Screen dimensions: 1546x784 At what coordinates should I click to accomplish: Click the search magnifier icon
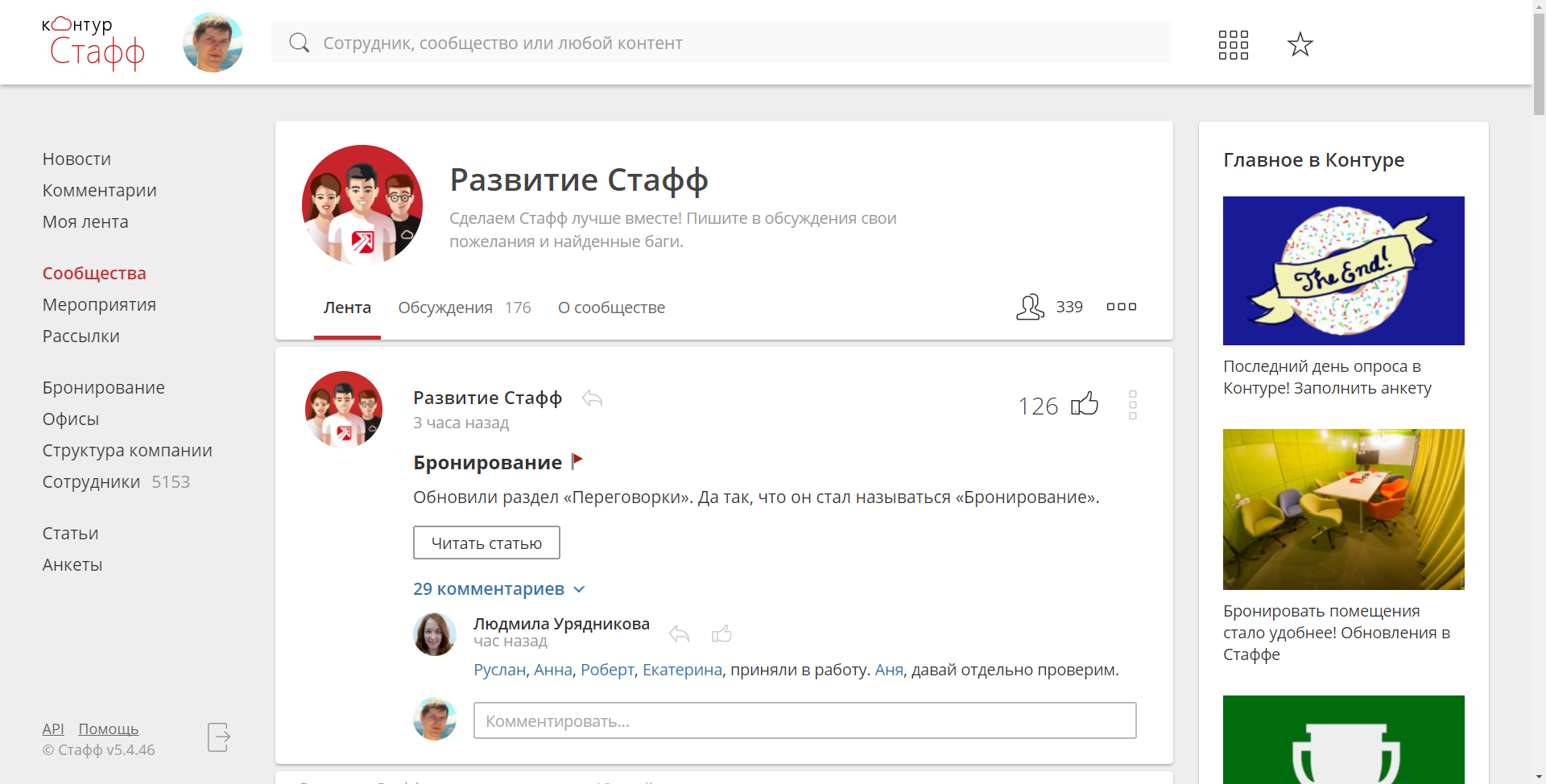coord(299,43)
